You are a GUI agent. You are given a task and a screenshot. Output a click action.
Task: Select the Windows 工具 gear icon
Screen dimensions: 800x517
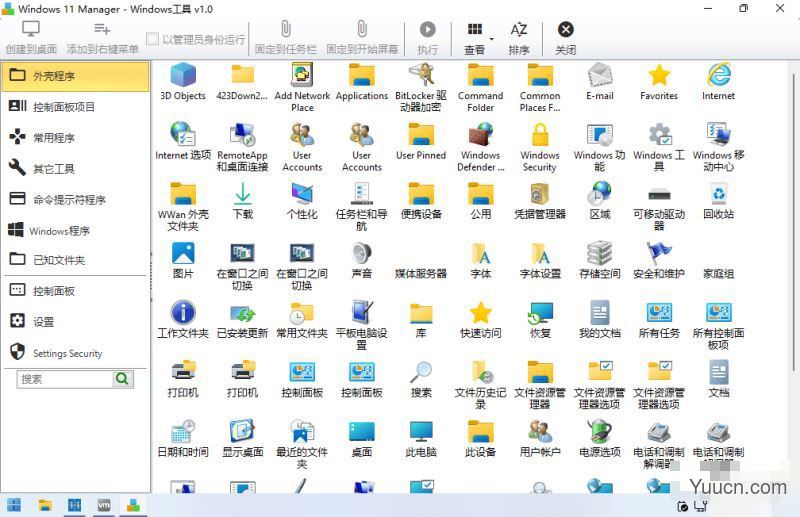pyautogui.click(x=659, y=147)
